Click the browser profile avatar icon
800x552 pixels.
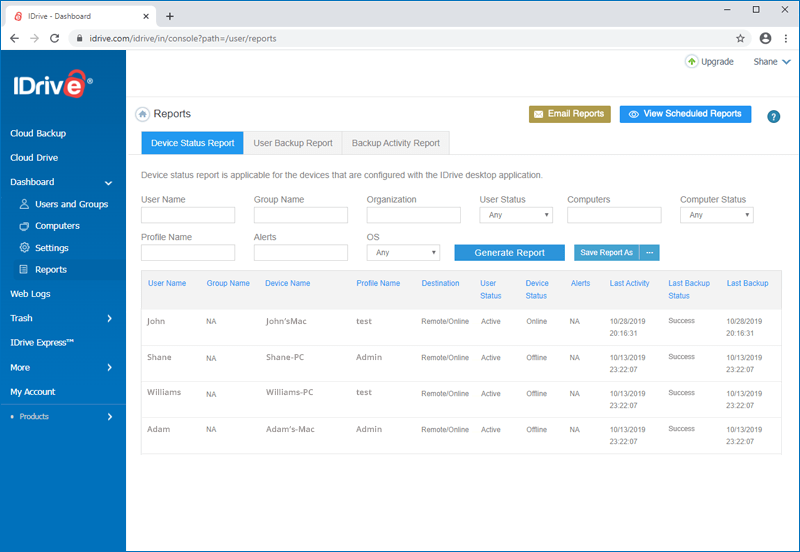click(765, 38)
